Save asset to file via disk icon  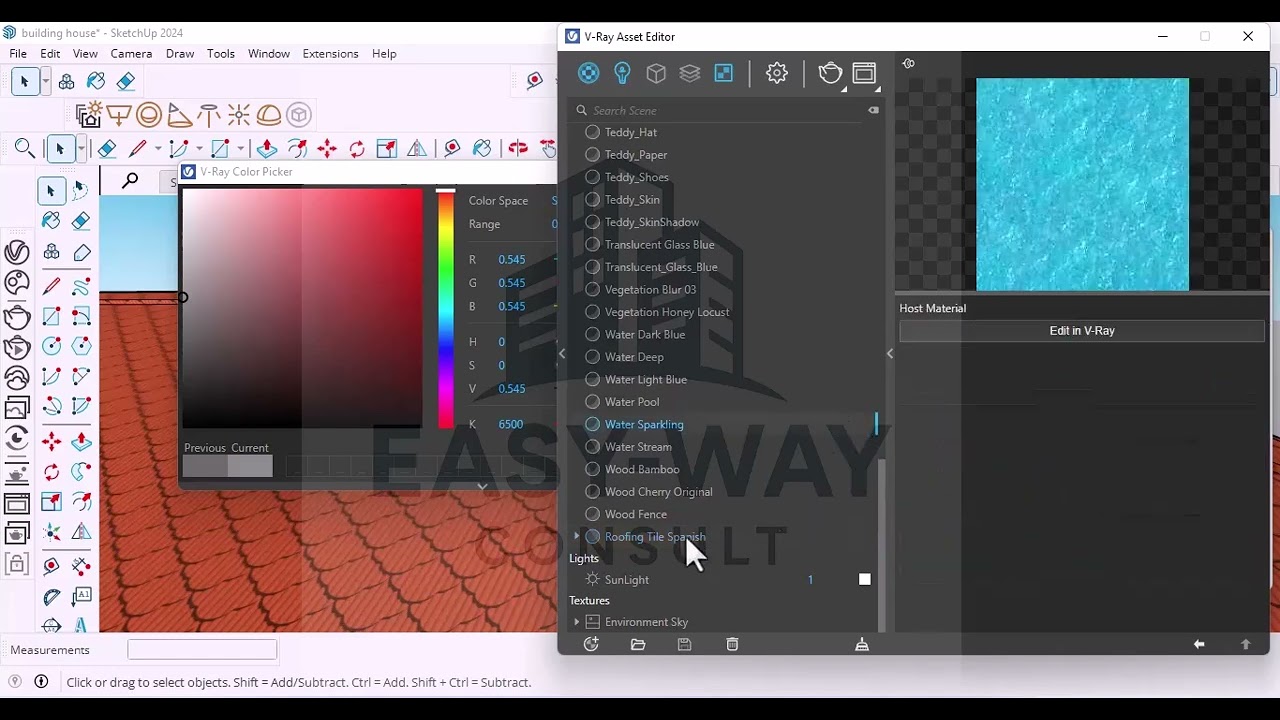pos(685,644)
